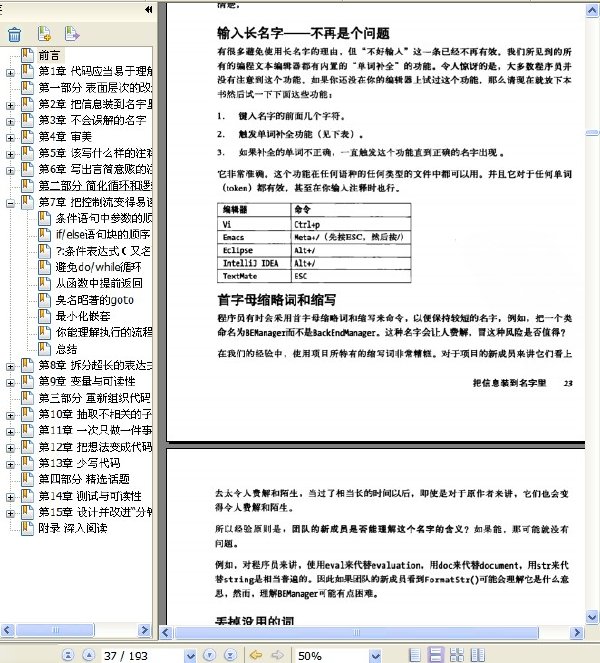
Task: Open the 总结 bookmark
Action: click(x=66, y=349)
